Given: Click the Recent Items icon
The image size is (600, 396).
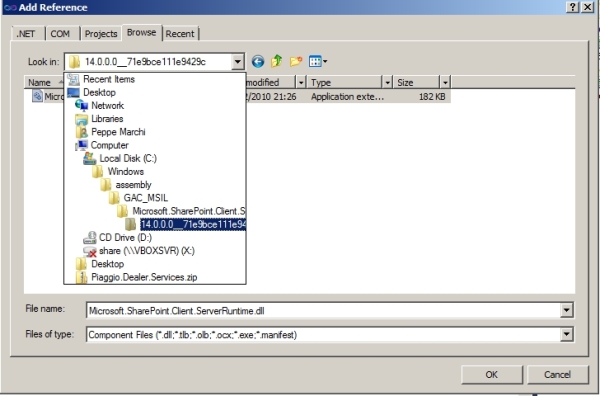Looking at the screenshot, I should (73, 79).
